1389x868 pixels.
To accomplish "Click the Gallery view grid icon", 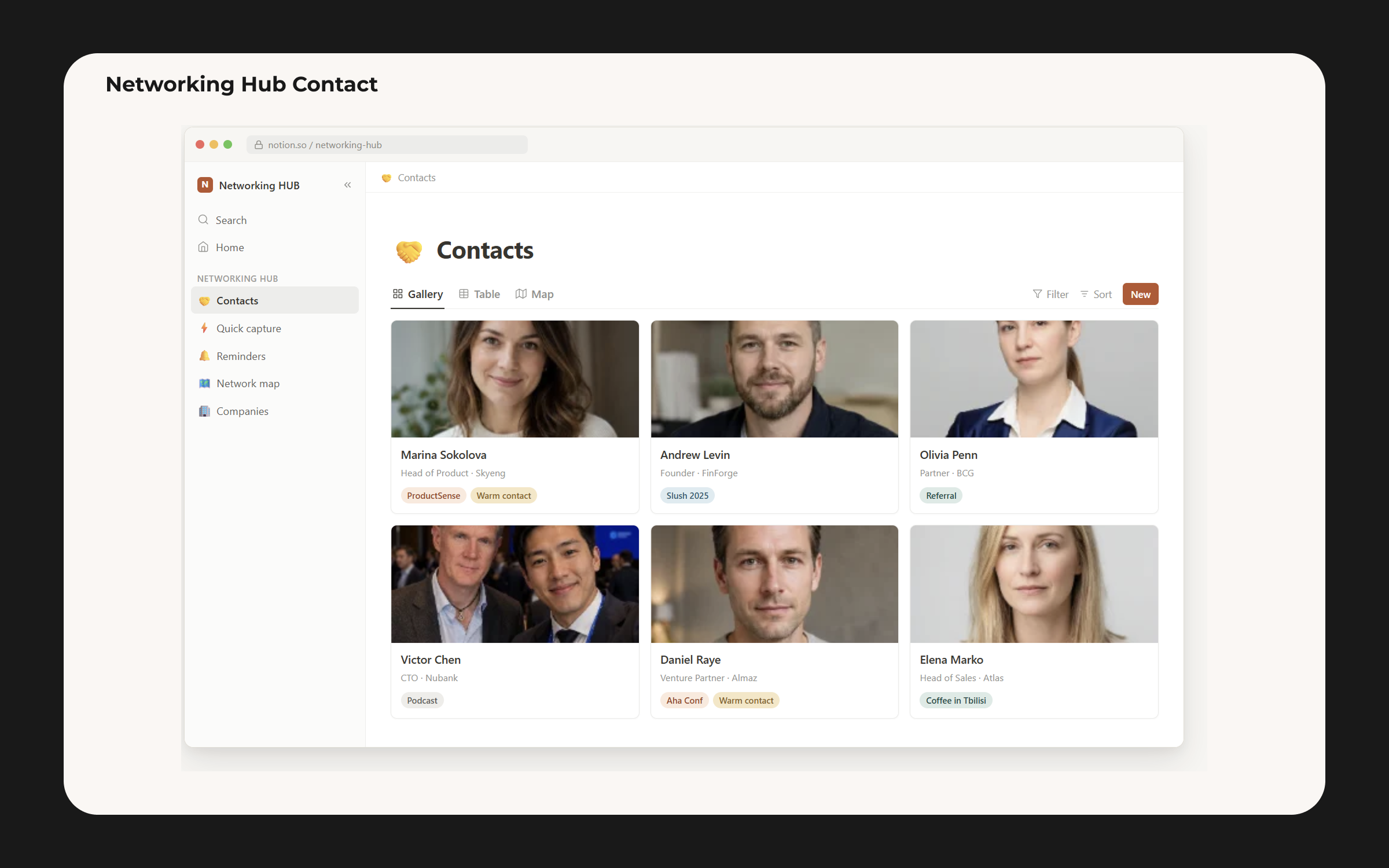I will (398, 294).
